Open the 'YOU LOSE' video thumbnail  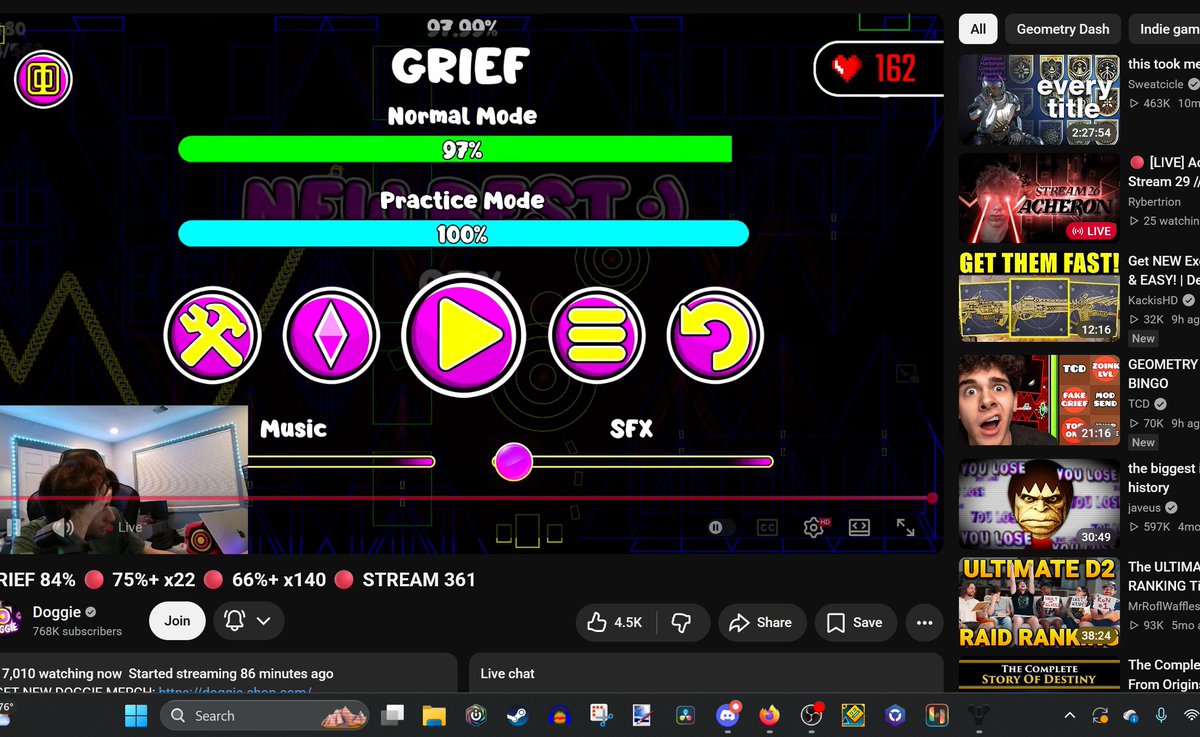point(1039,504)
